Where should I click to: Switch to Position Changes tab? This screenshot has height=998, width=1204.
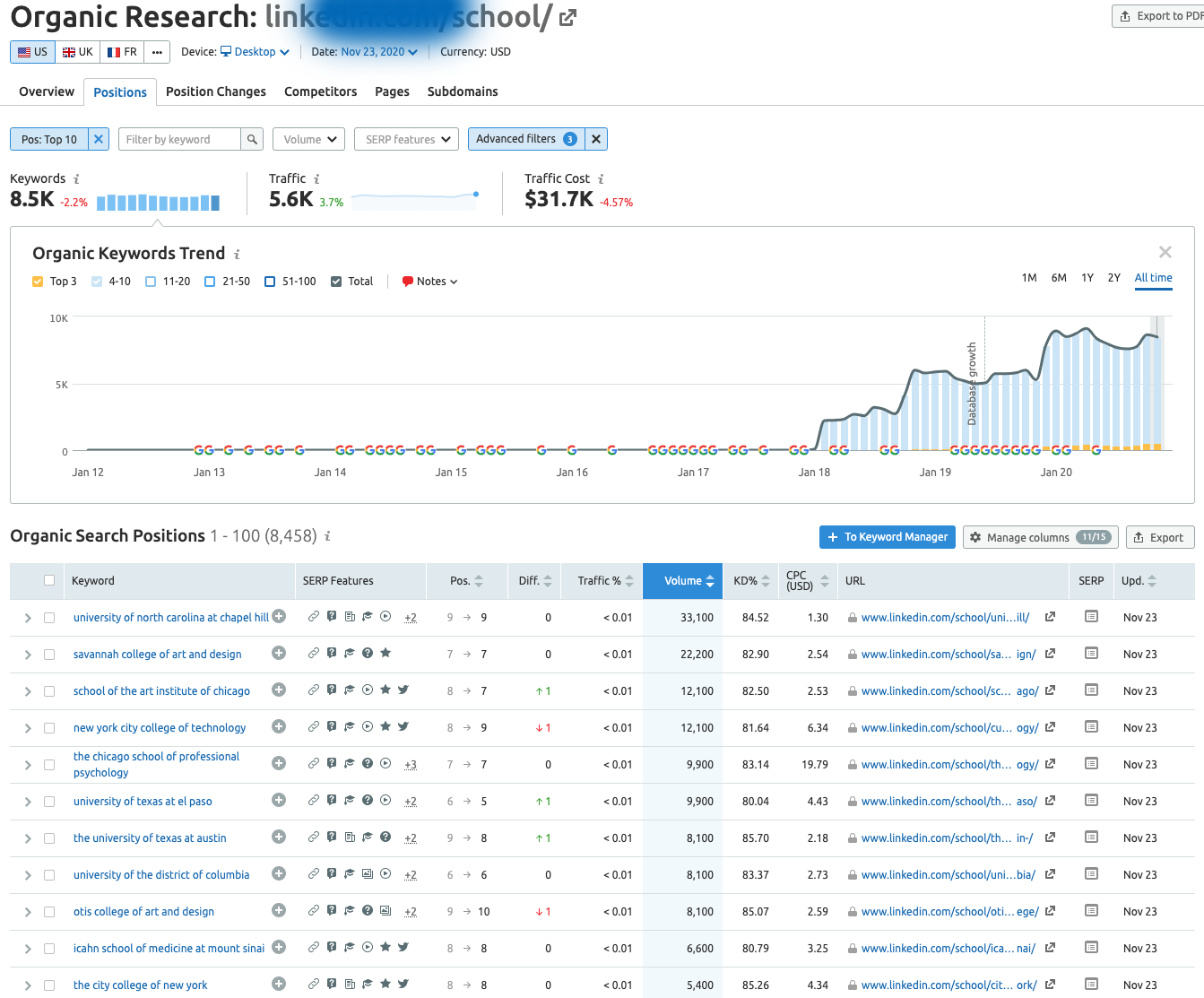216,91
